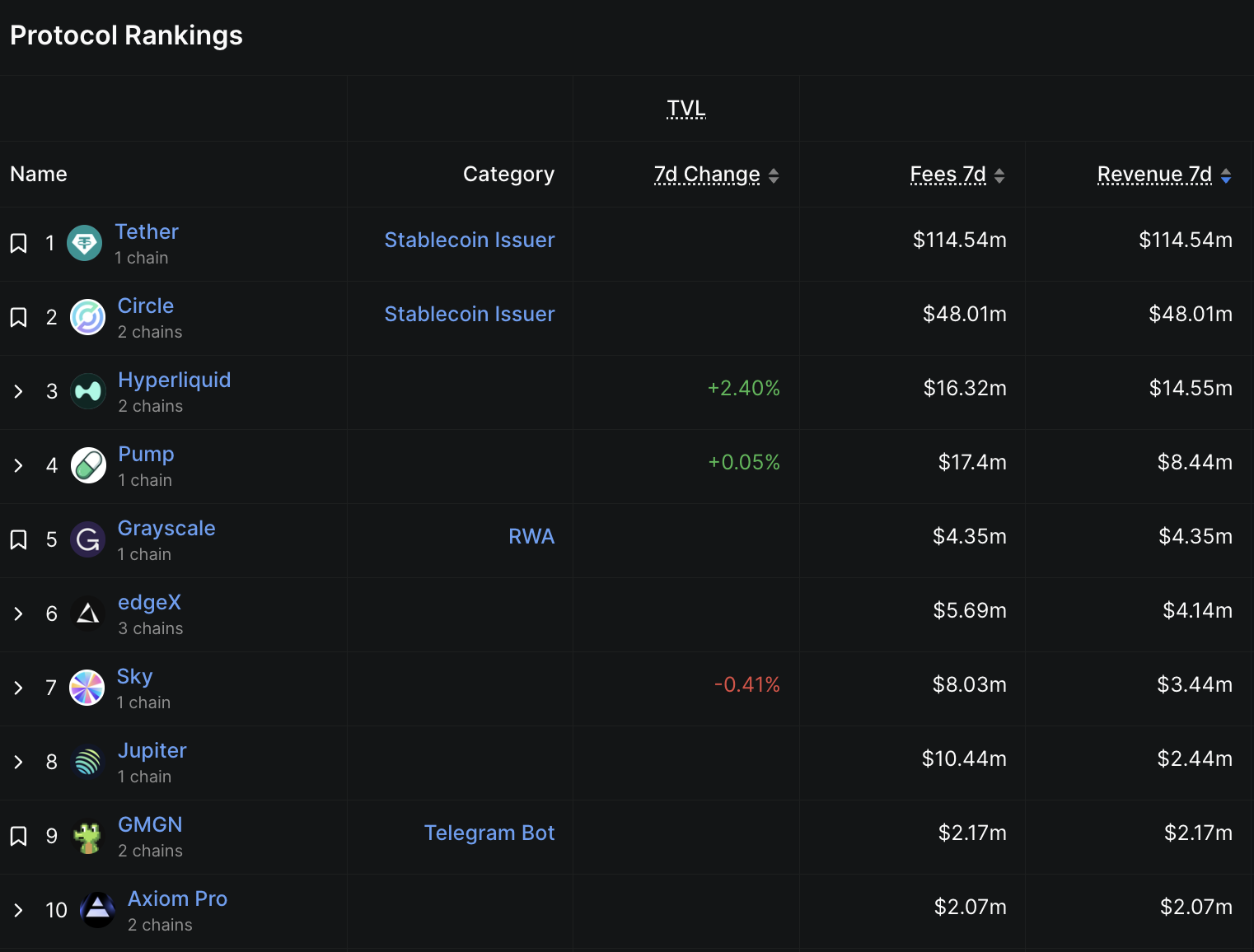Viewport: 1254px width, 952px height.
Task: Click the GMGN frog logo icon
Action: tap(87, 838)
